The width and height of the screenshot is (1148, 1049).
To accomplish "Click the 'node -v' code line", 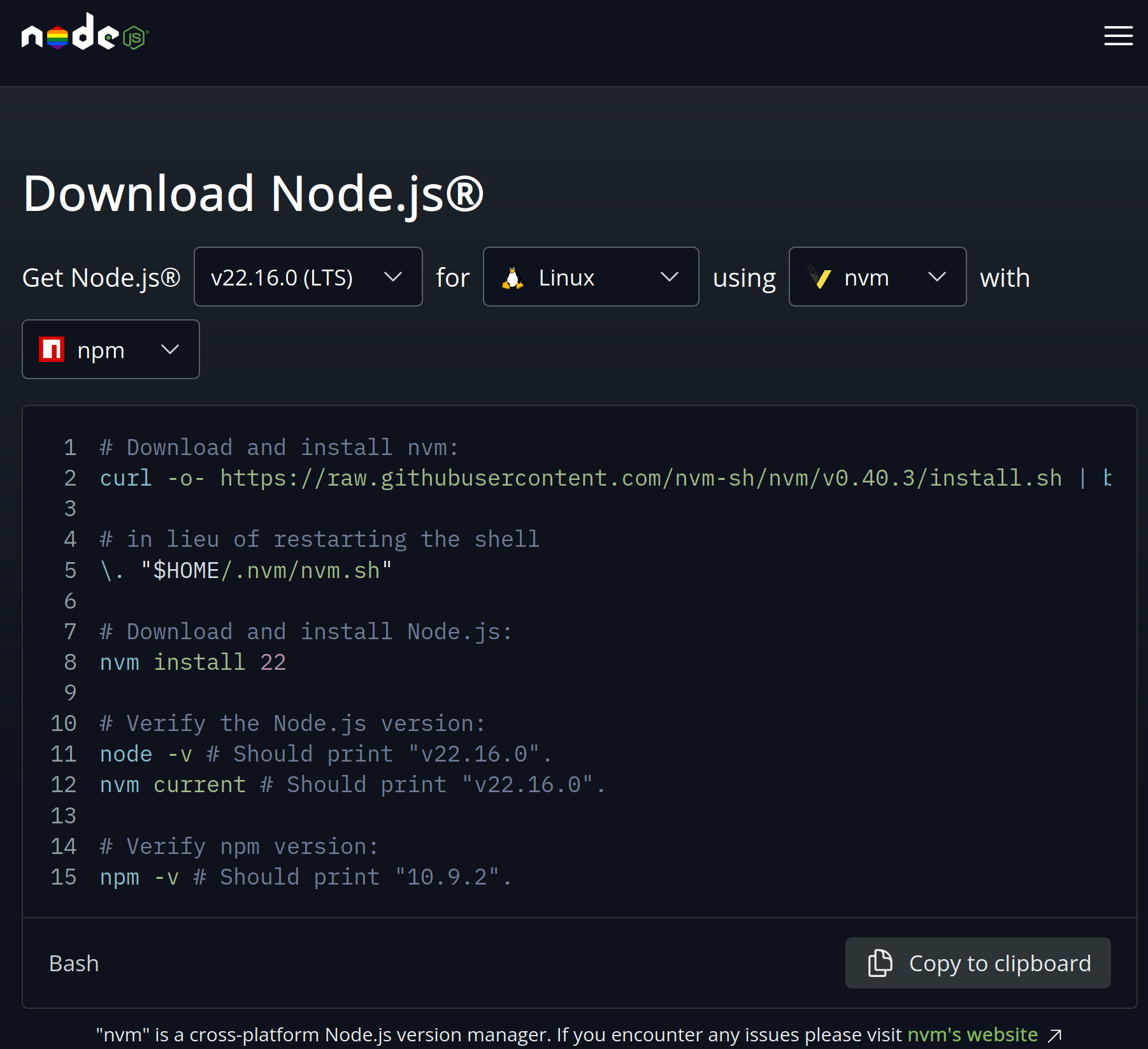I will tap(326, 754).
